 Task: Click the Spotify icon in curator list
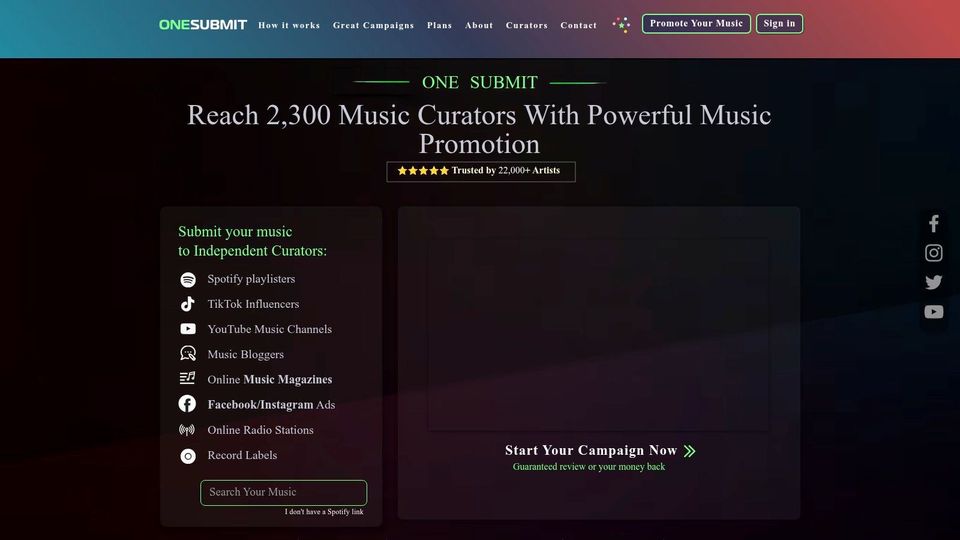[x=188, y=279]
